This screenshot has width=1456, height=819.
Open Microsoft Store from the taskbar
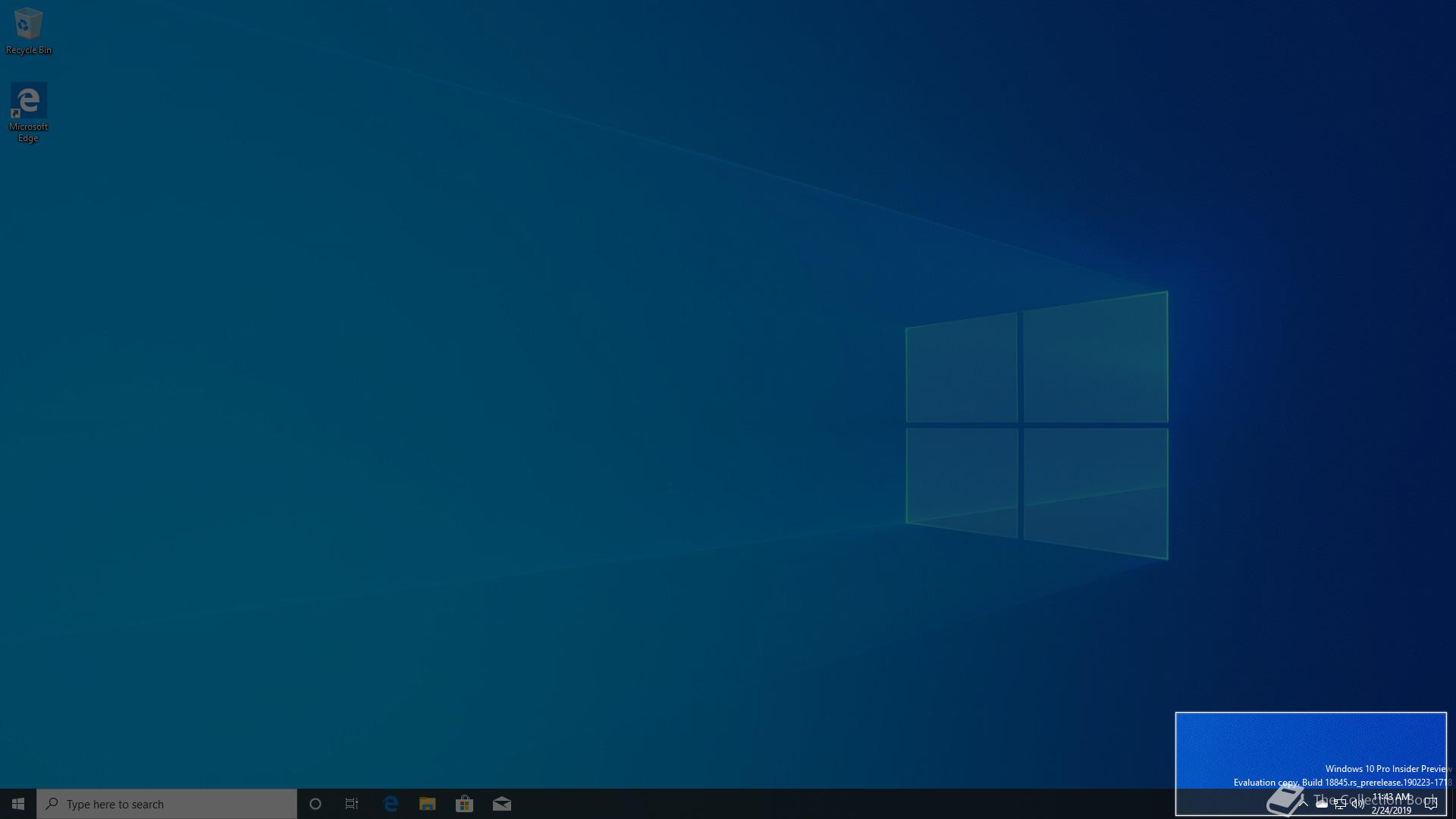(x=464, y=804)
